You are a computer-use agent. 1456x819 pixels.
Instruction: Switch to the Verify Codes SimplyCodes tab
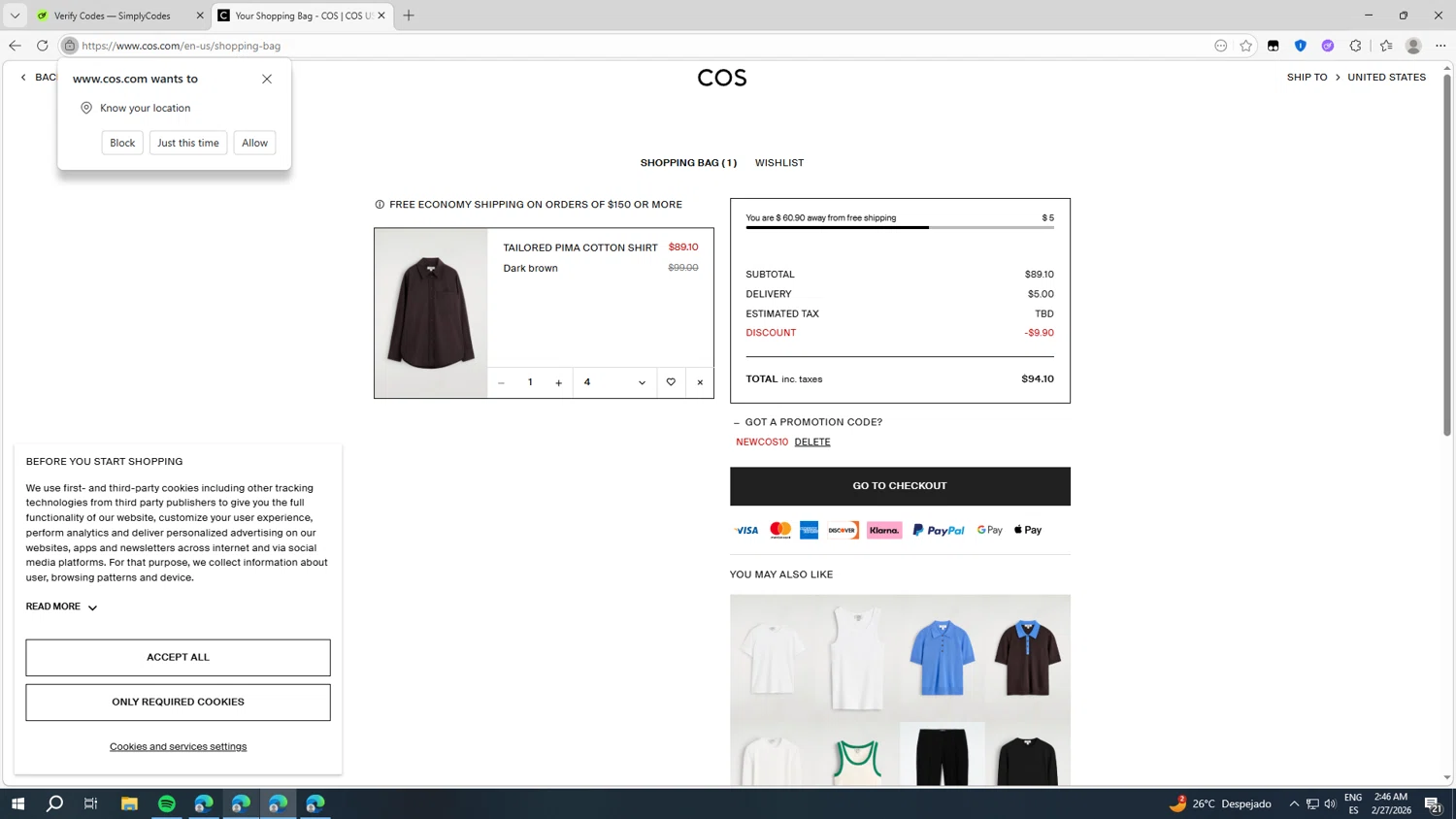pyautogui.click(x=112, y=16)
